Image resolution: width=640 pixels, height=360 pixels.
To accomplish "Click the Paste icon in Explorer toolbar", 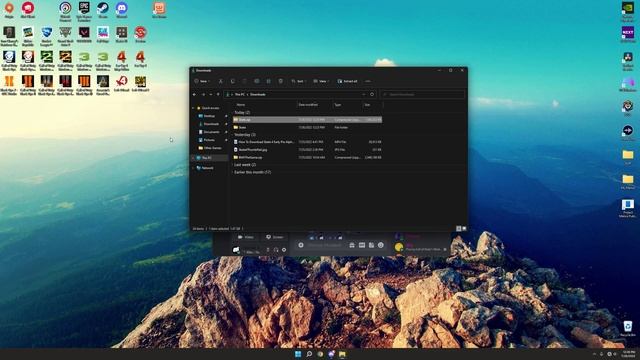I will point(244,81).
